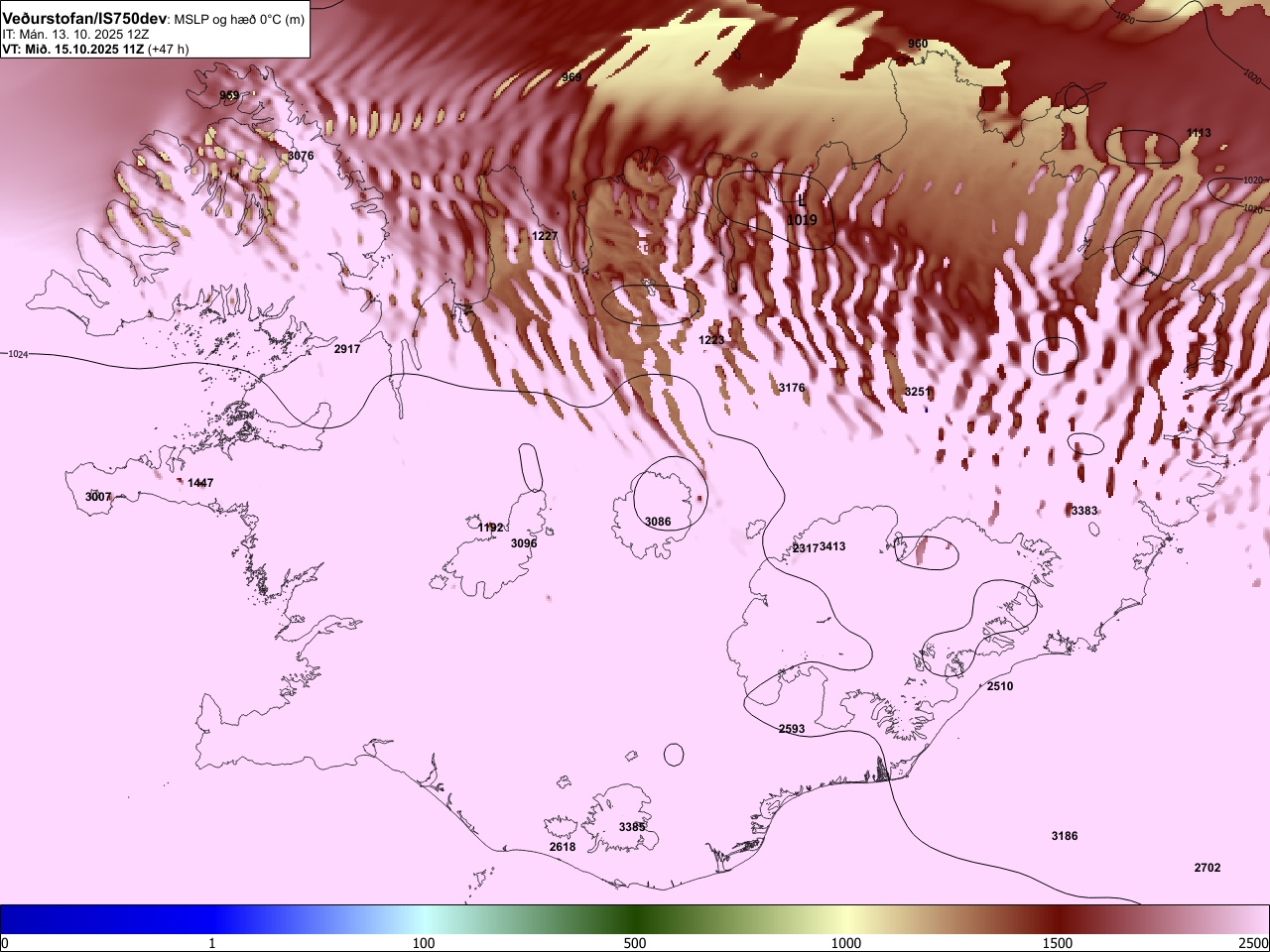The image size is (1270, 952).
Task: Click the 3186 height label
Action: tap(1065, 836)
